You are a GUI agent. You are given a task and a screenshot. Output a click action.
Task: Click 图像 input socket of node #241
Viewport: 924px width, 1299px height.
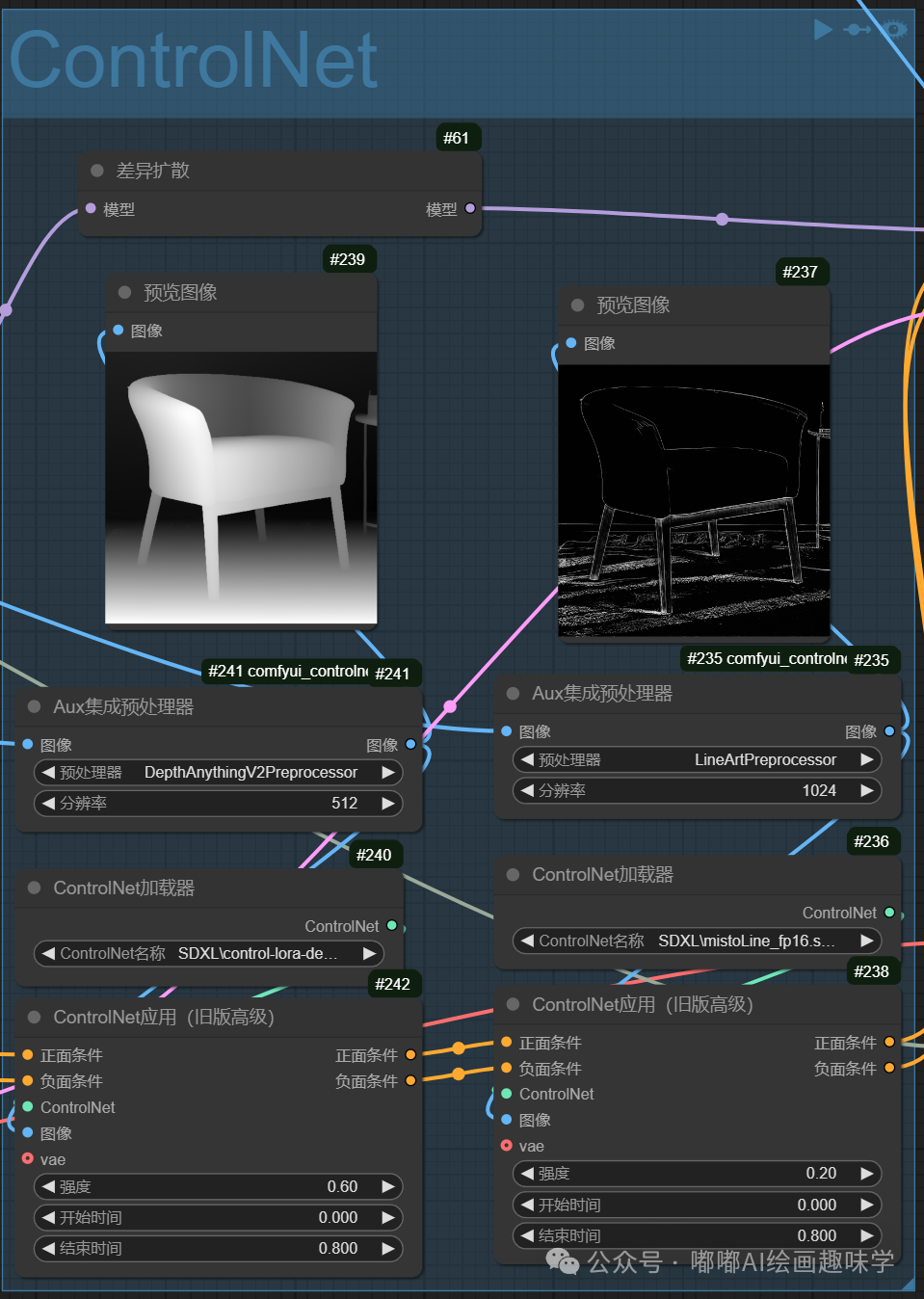28,744
